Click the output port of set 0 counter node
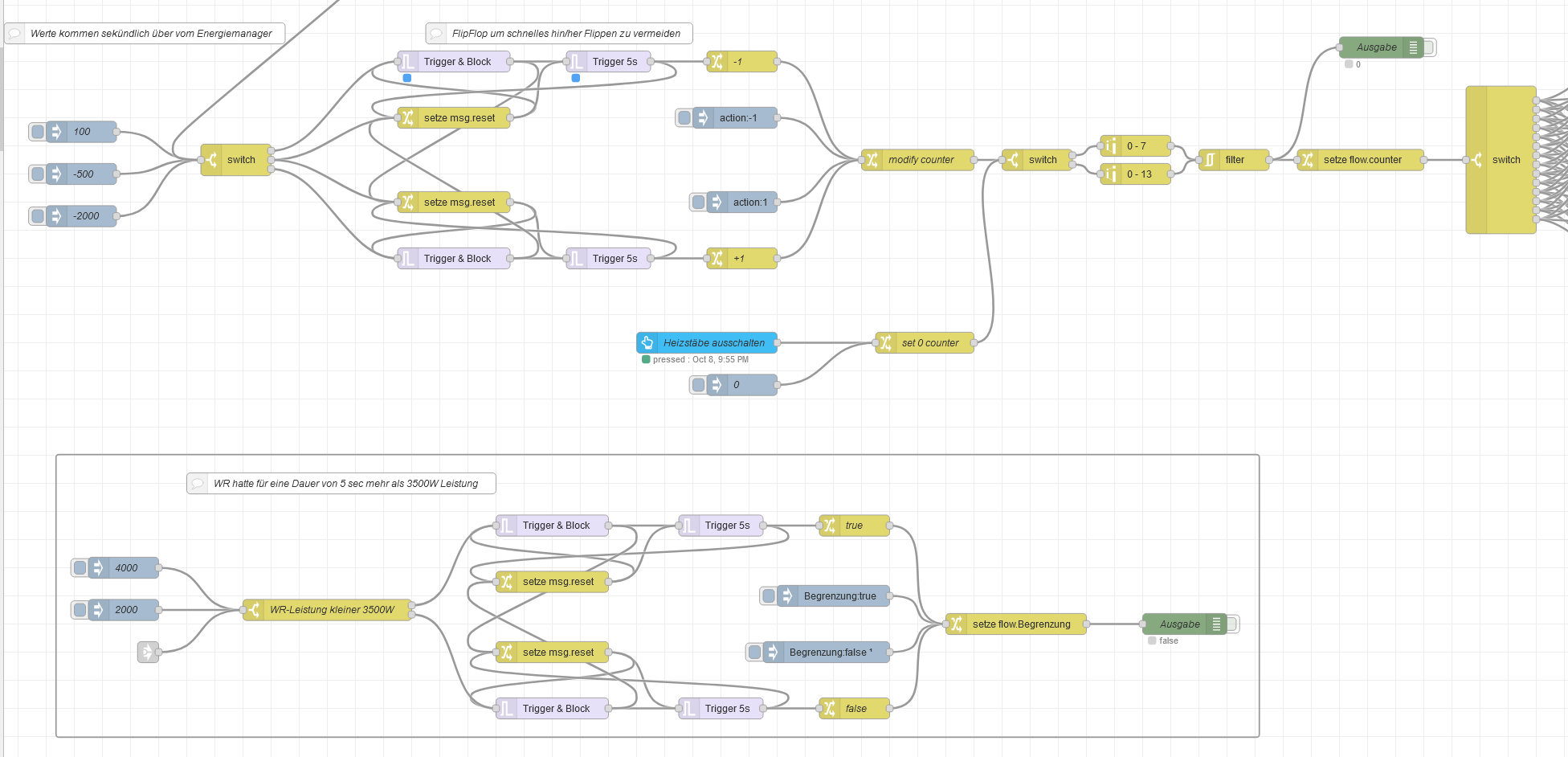The height and width of the screenshot is (757, 1568). (x=974, y=343)
